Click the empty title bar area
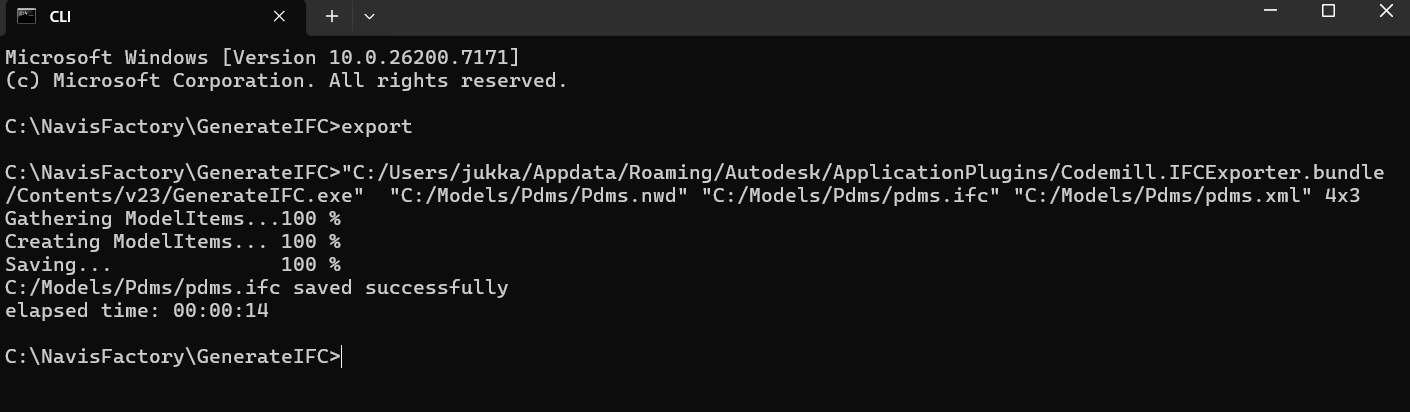This screenshot has height=412, width=1410. (800, 16)
